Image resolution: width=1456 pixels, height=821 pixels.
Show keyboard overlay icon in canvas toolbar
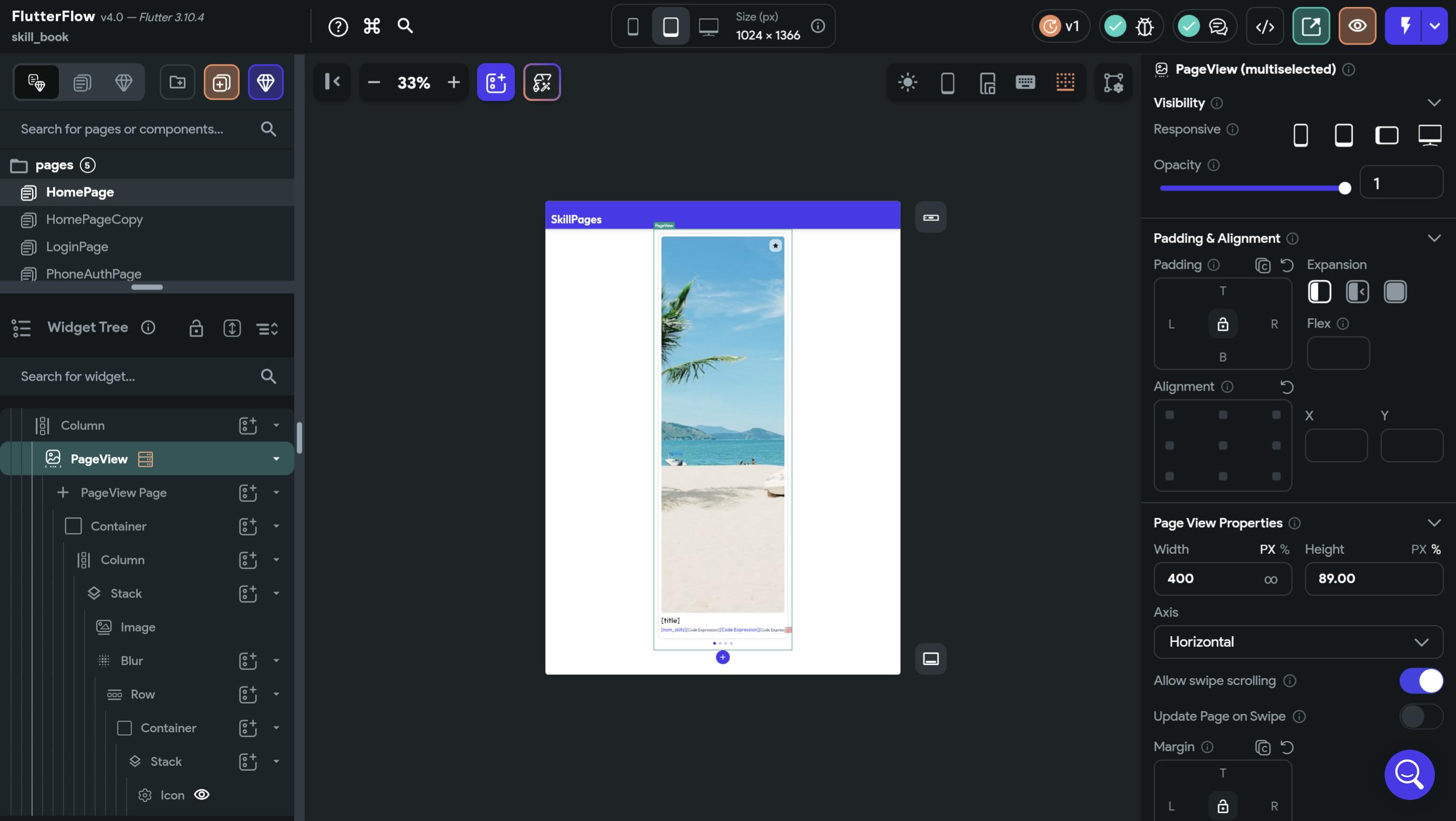[1025, 82]
